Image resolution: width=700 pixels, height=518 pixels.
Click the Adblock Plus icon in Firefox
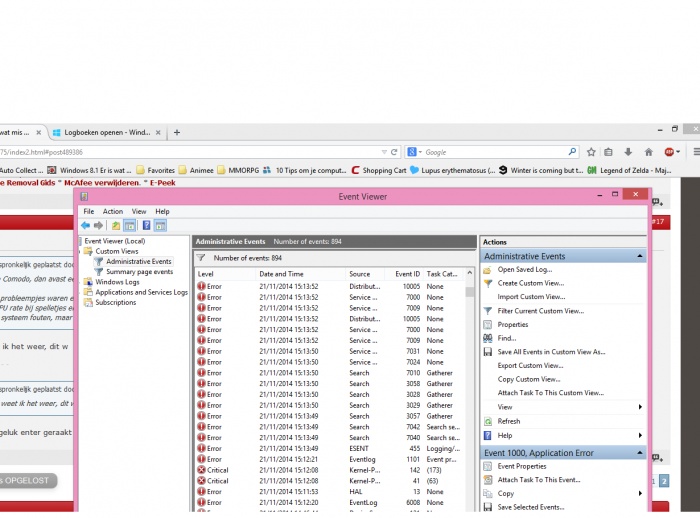(x=669, y=152)
